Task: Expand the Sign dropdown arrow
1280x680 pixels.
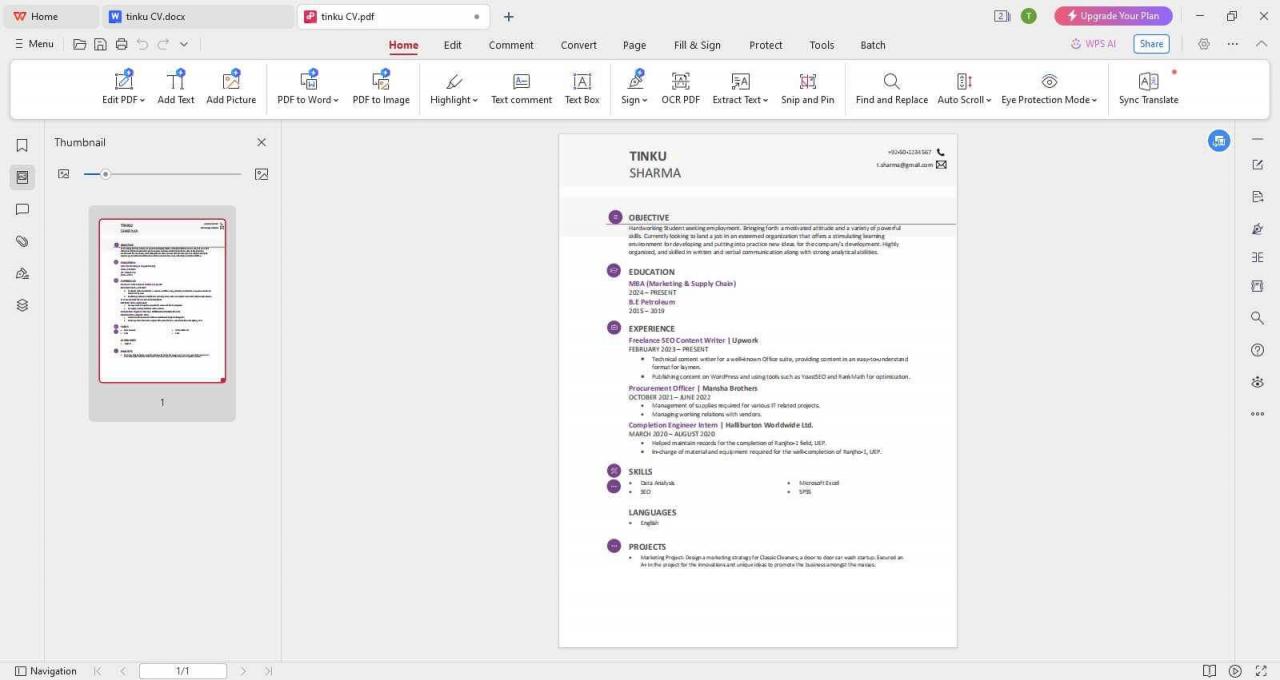Action: tap(645, 100)
